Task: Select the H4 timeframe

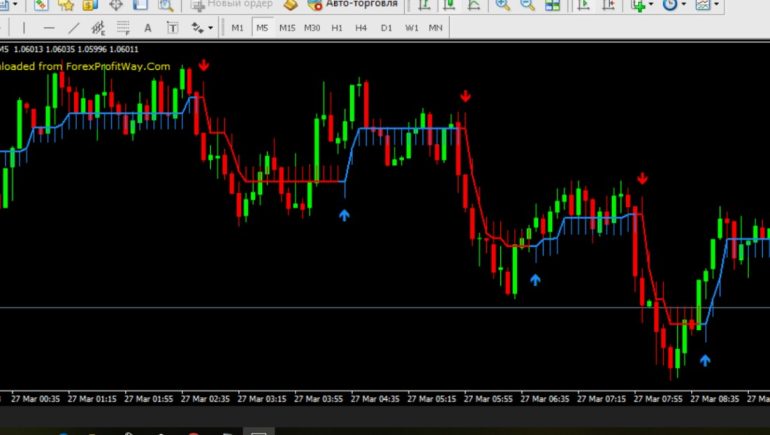Action: [x=361, y=28]
